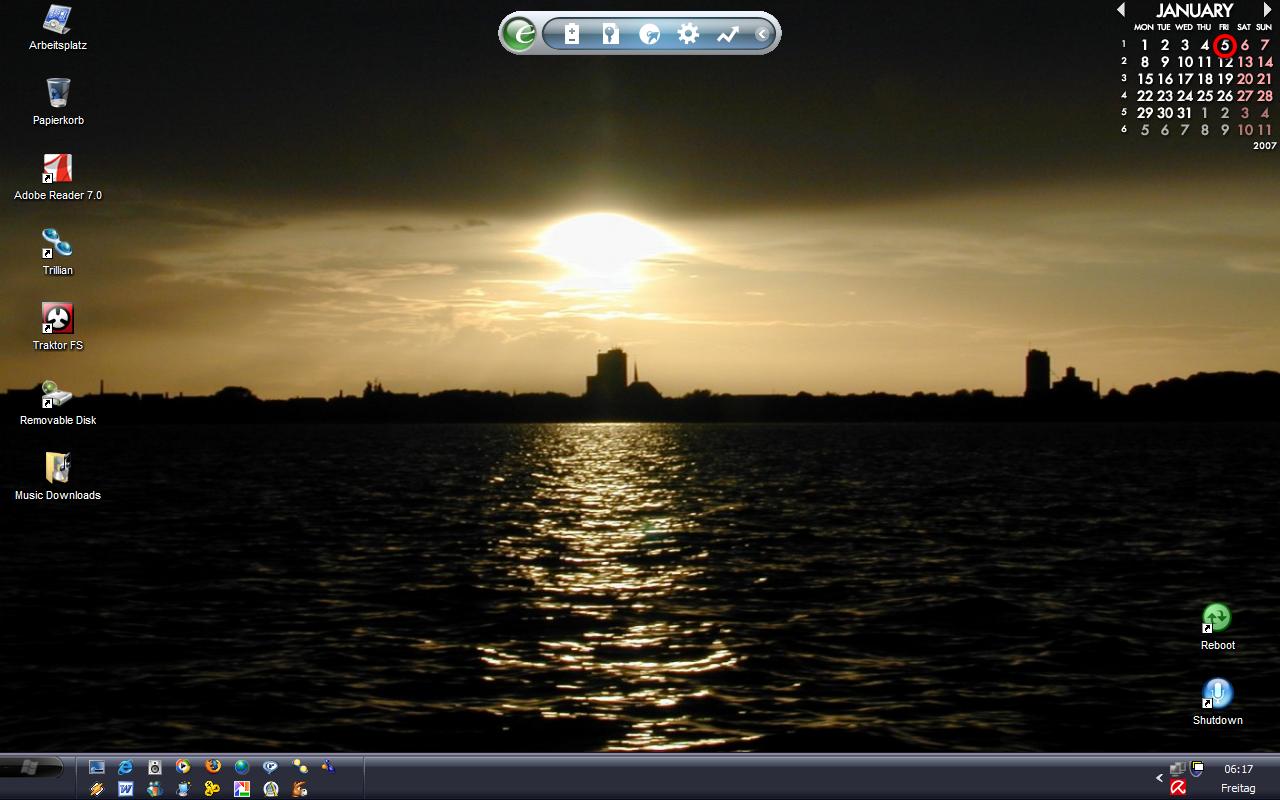The width and height of the screenshot is (1280, 800).
Task: Open the Windows Start button
Action: pos(31,767)
